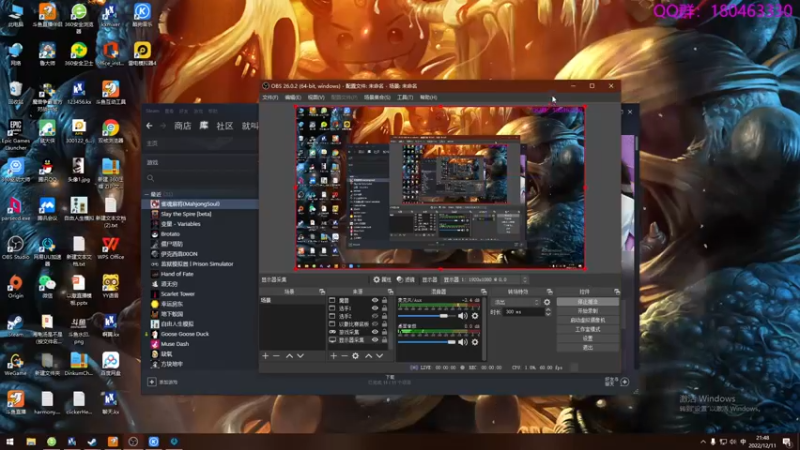Add a game in Steam bottom bar
This screenshot has height=450, width=800.
(162, 382)
